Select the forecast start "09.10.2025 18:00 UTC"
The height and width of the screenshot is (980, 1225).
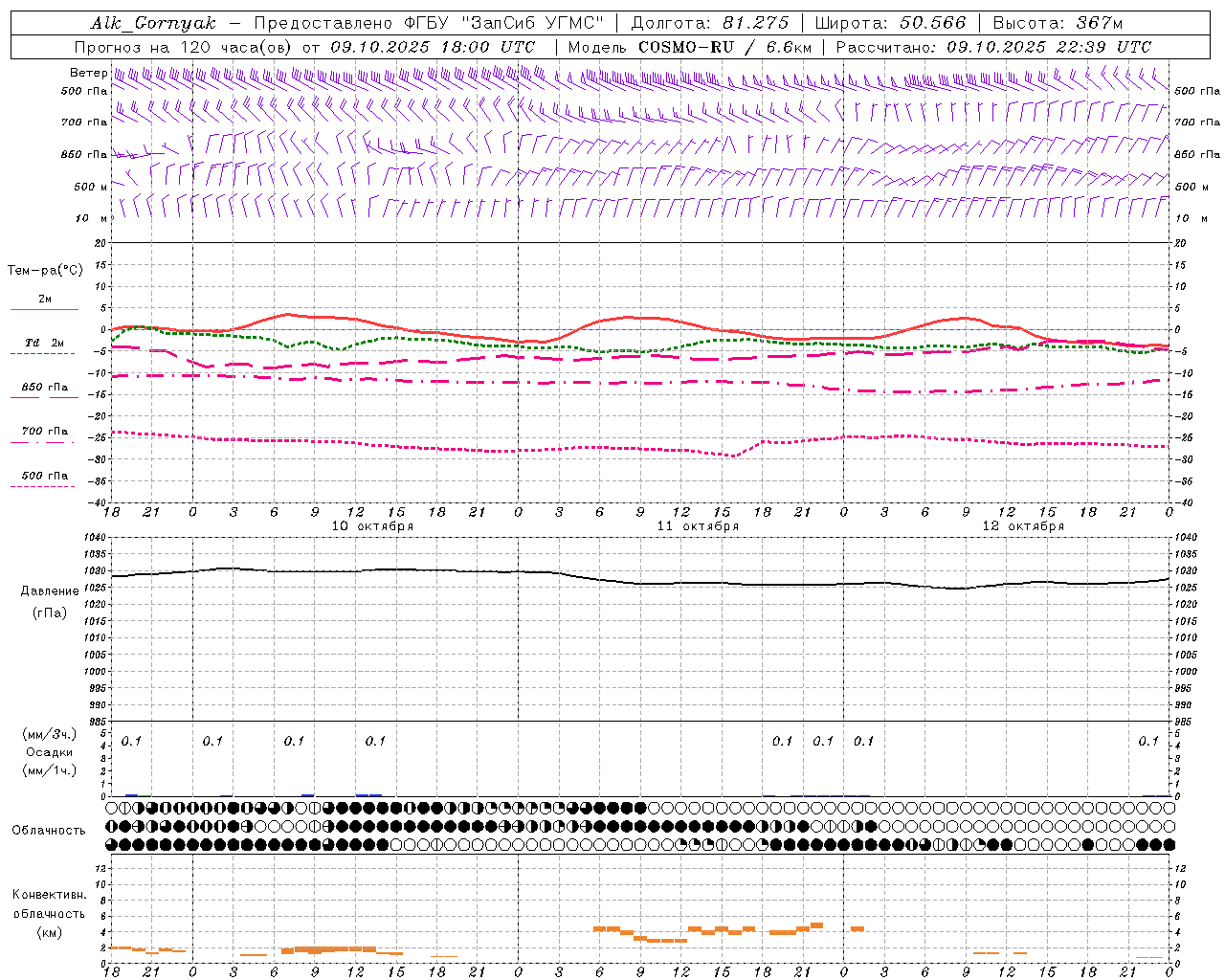coord(433,47)
